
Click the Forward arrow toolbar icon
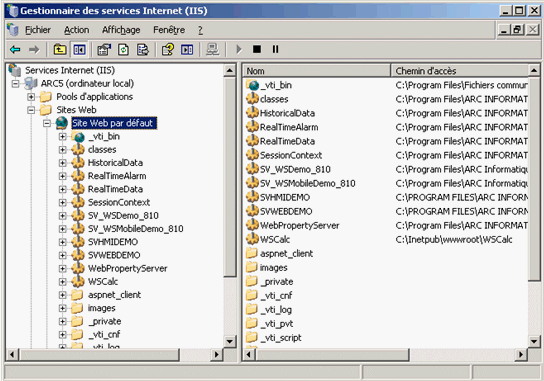(34, 50)
